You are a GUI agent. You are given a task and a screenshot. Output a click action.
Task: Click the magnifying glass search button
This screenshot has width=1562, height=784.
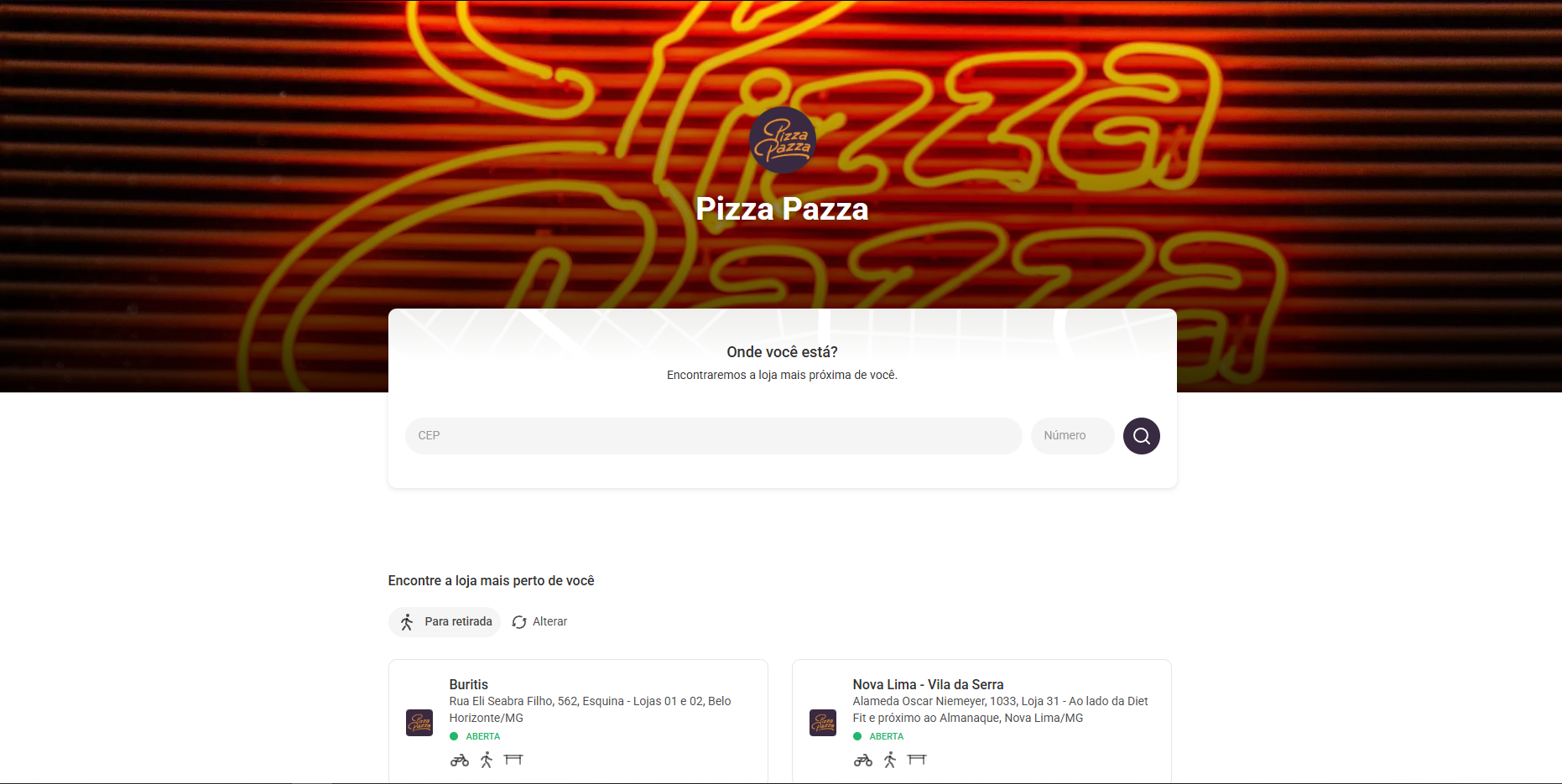coord(1141,436)
